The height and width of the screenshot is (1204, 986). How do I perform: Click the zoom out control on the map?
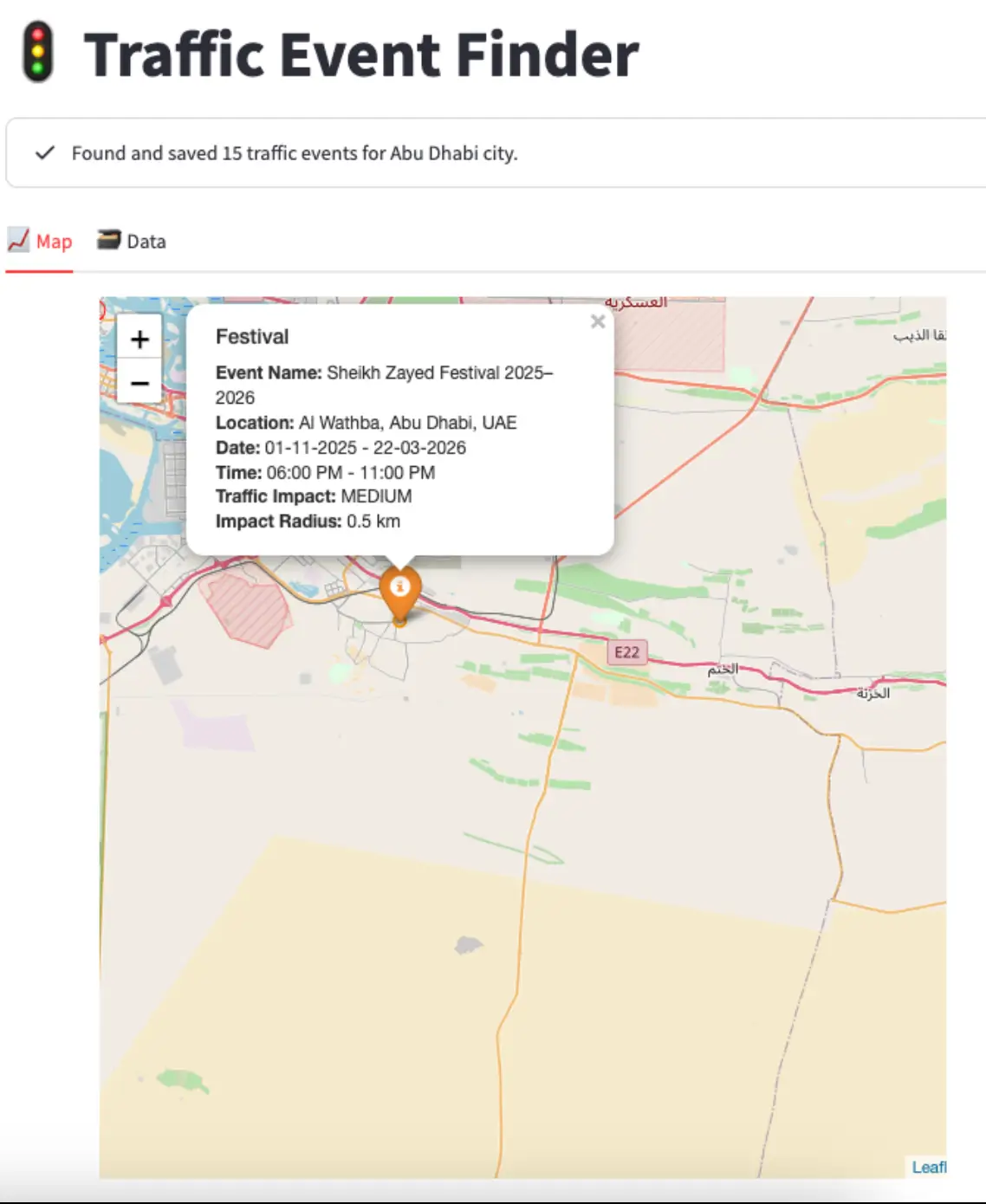click(x=139, y=382)
